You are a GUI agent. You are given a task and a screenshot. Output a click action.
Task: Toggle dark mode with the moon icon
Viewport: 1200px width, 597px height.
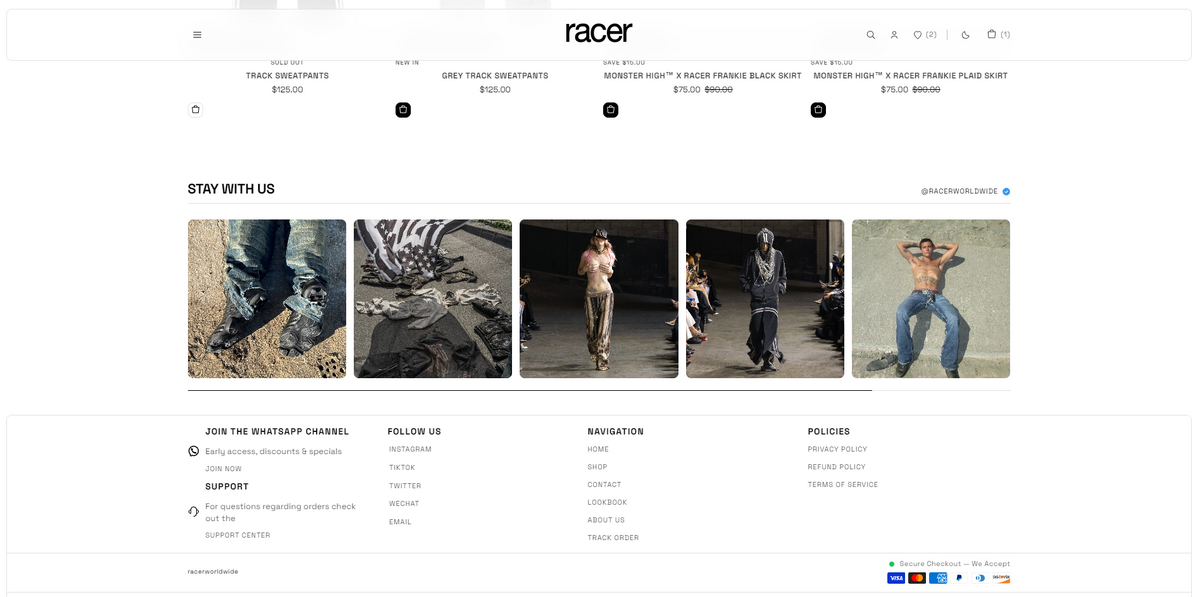(x=965, y=35)
